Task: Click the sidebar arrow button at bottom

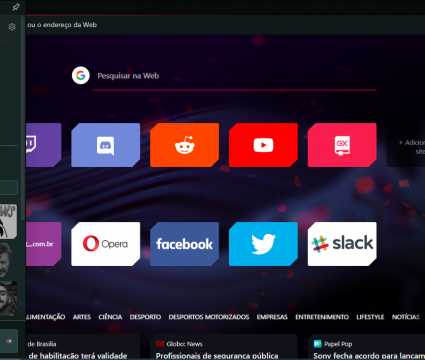Action: (9, 341)
